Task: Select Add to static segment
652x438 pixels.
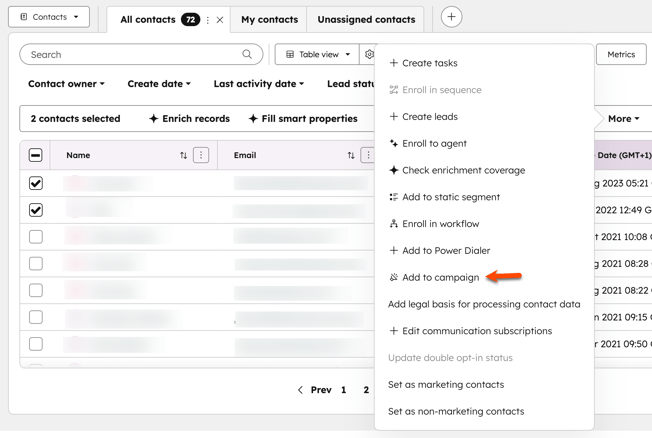Action: [x=444, y=197]
